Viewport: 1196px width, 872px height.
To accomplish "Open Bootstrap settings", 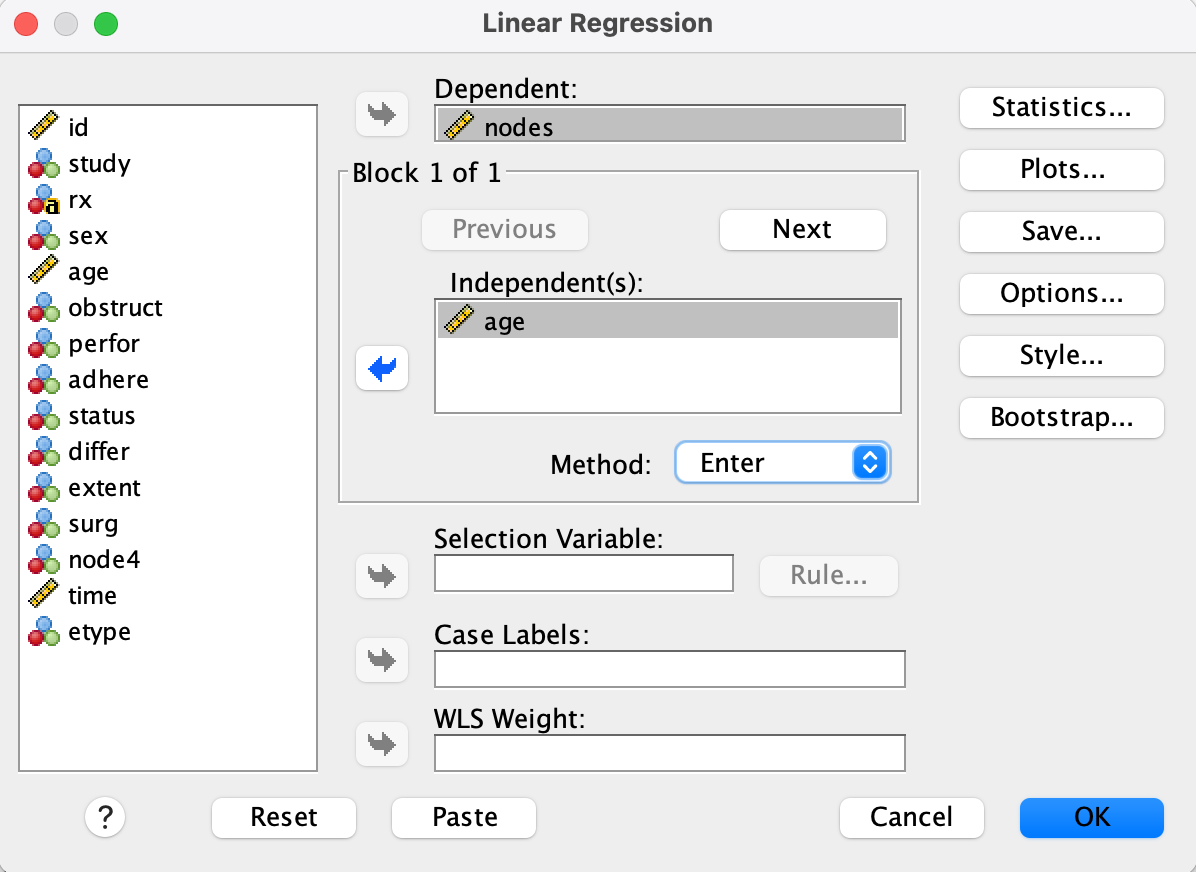I will tap(1061, 418).
